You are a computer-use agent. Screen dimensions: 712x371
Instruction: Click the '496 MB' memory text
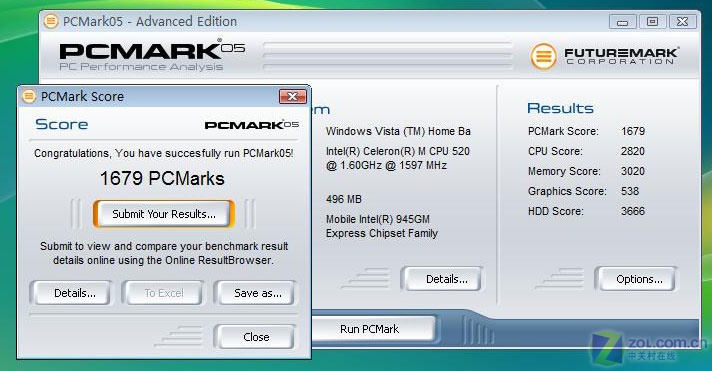click(344, 199)
